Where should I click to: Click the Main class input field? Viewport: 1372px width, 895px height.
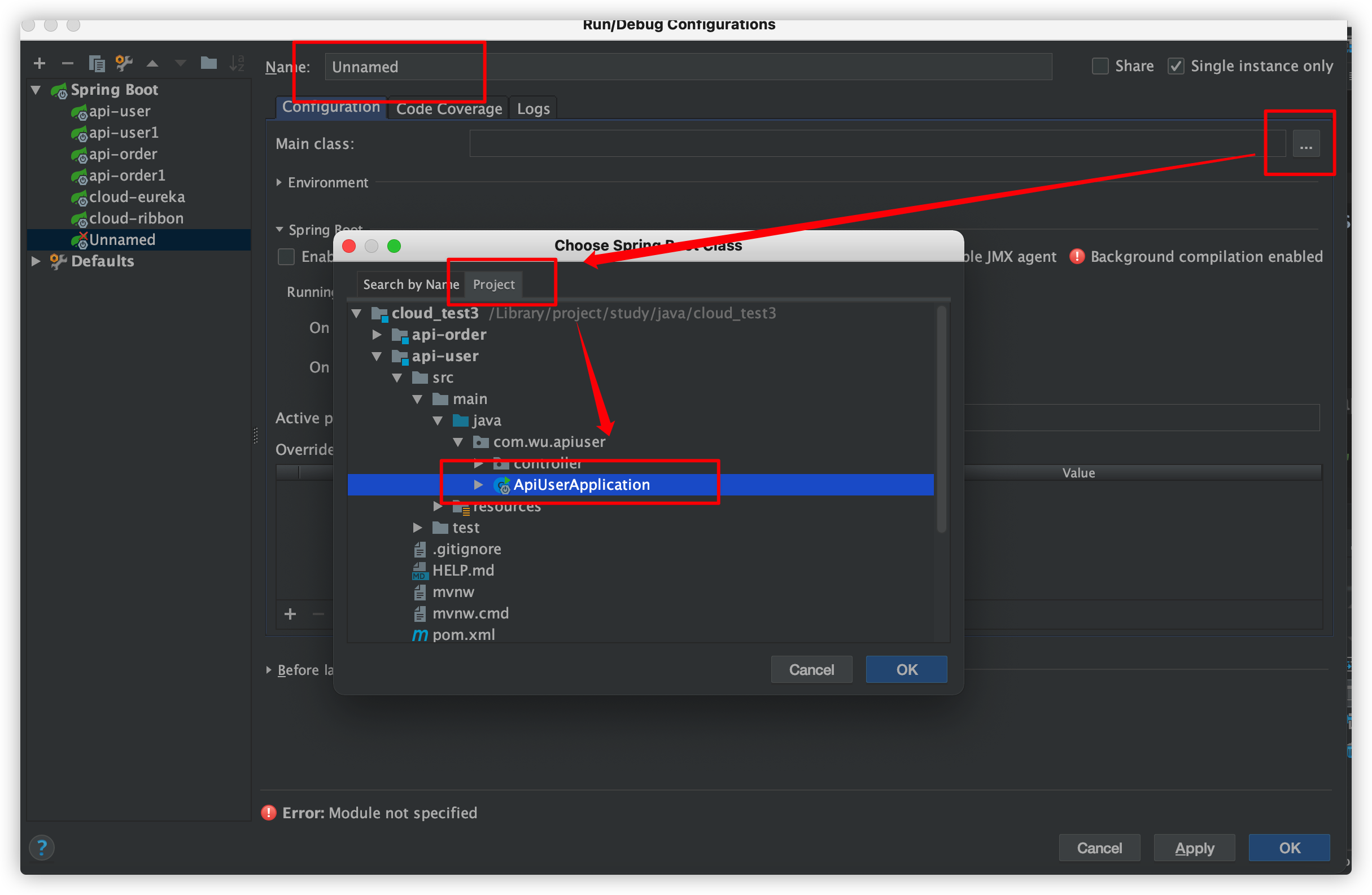click(877, 143)
